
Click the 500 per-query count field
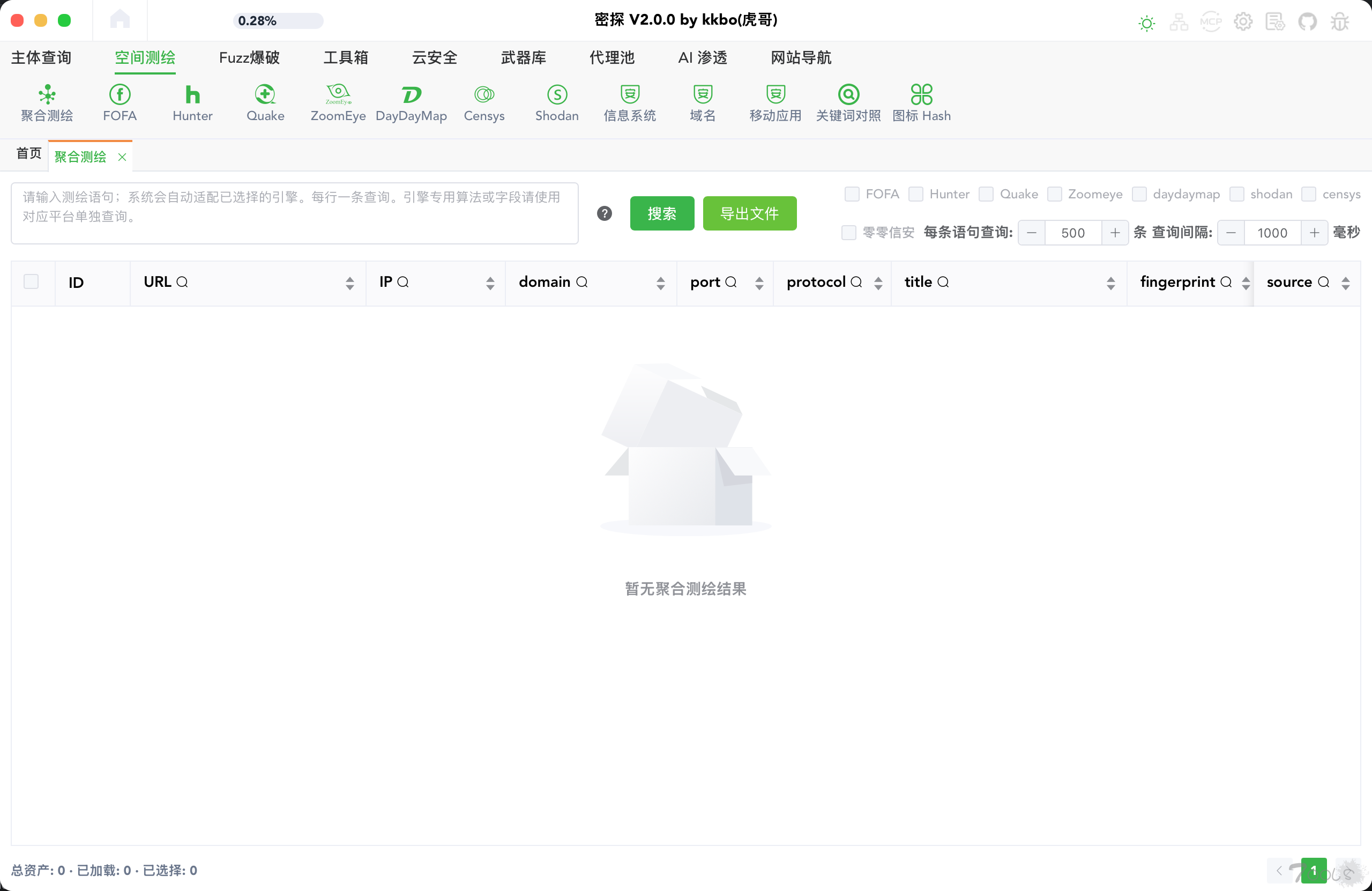1073,233
